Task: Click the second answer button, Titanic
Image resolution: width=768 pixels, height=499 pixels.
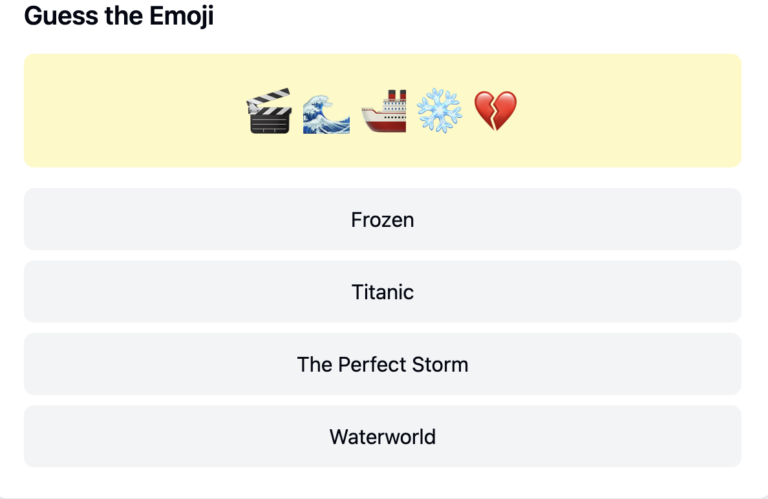Action: (382, 292)
